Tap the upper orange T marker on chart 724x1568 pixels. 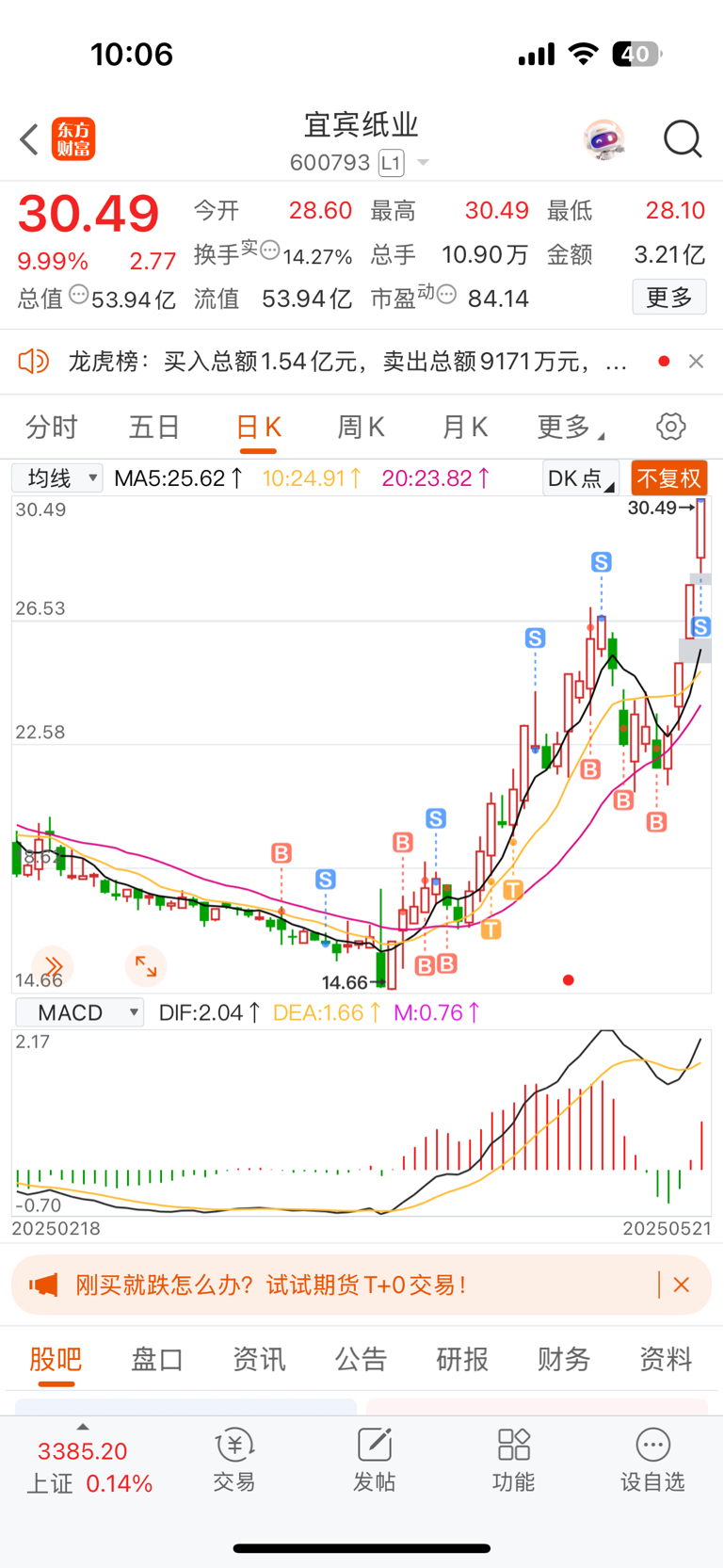[x=512, y=890]
